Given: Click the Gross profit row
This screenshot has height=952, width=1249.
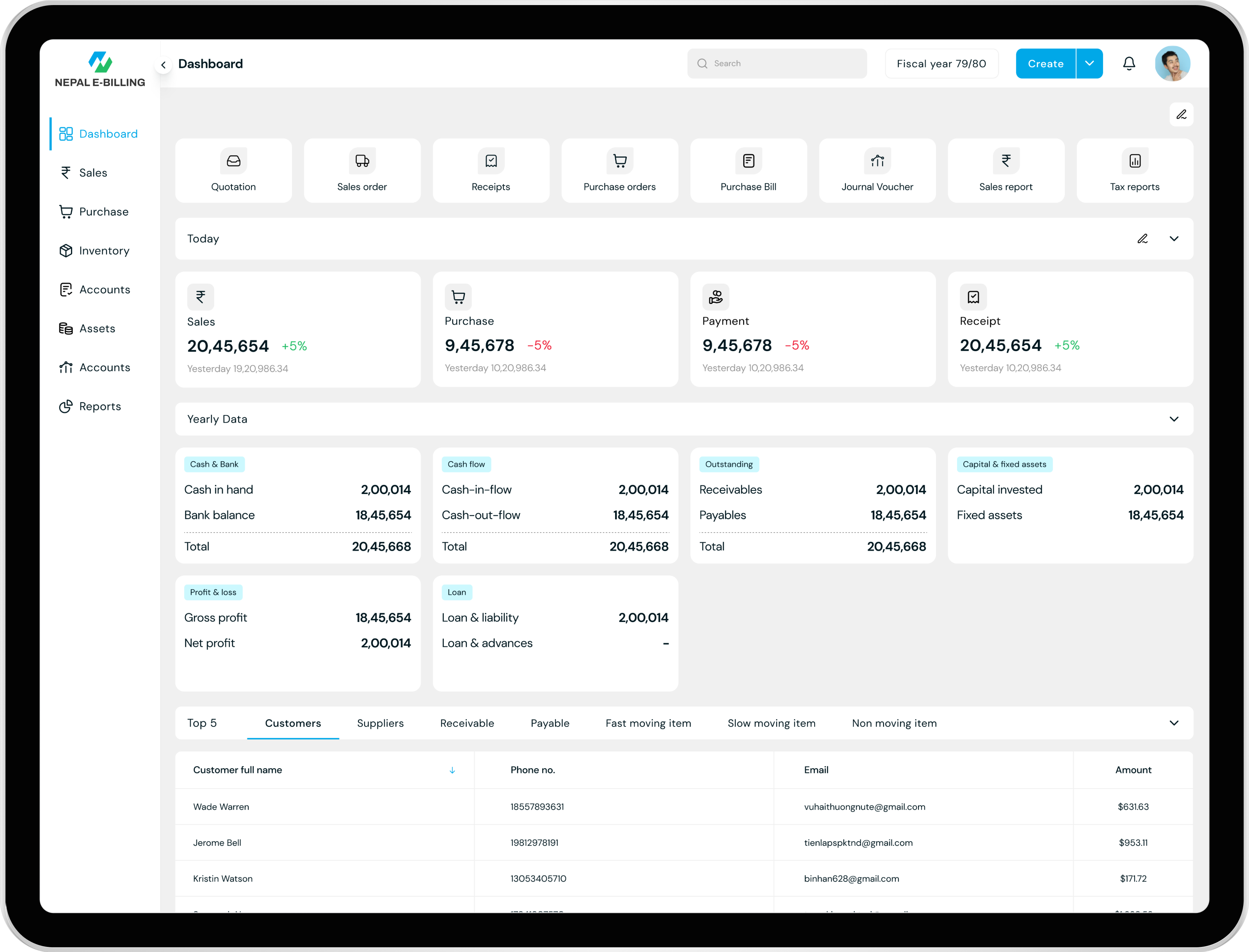Looking at the screenshot, I should click(x=297, y=618).
